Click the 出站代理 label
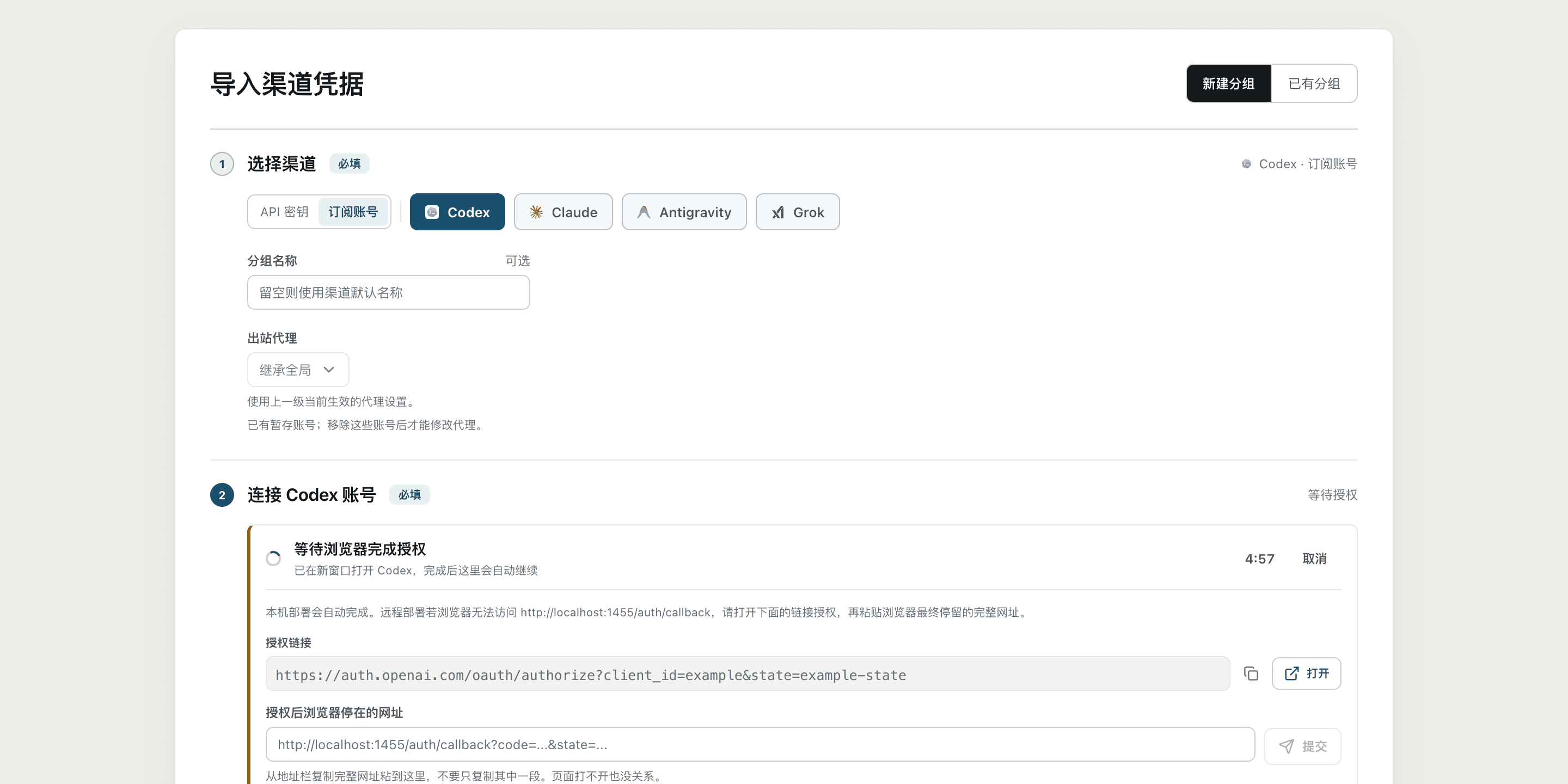The image size is (1568, 784). 272,338
